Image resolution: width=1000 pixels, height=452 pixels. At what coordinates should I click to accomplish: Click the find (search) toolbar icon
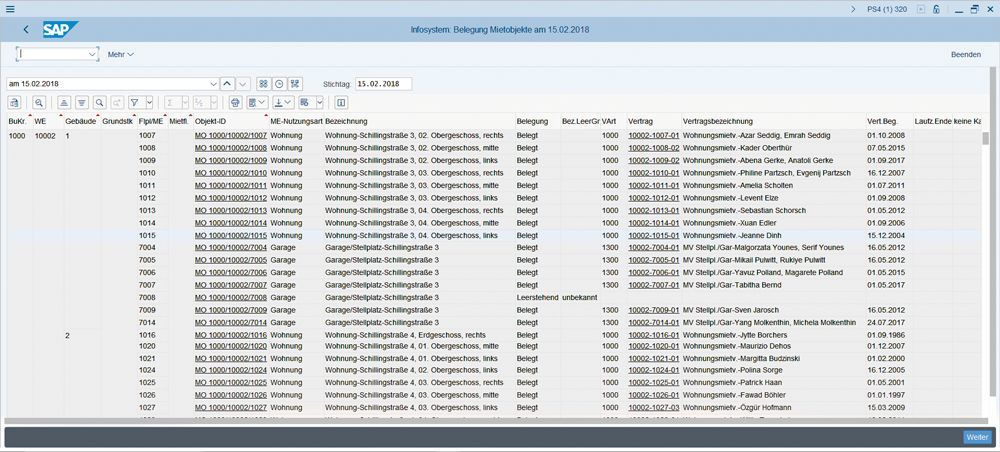(100, 103)
